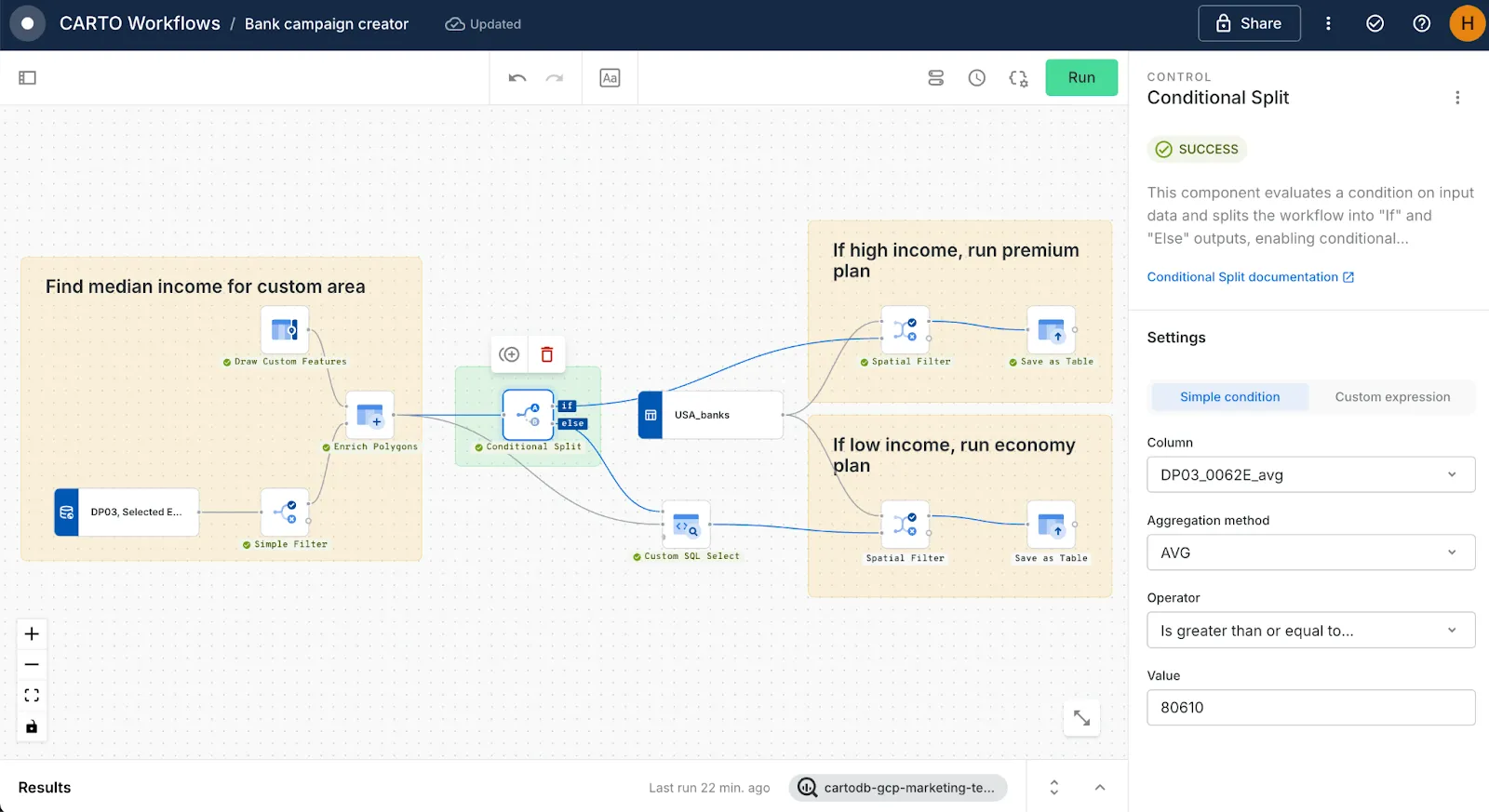Switch to the Custom expression option
Image resolution: width=1489 pixels, height=812 pixels.
tap(1392, 397)
